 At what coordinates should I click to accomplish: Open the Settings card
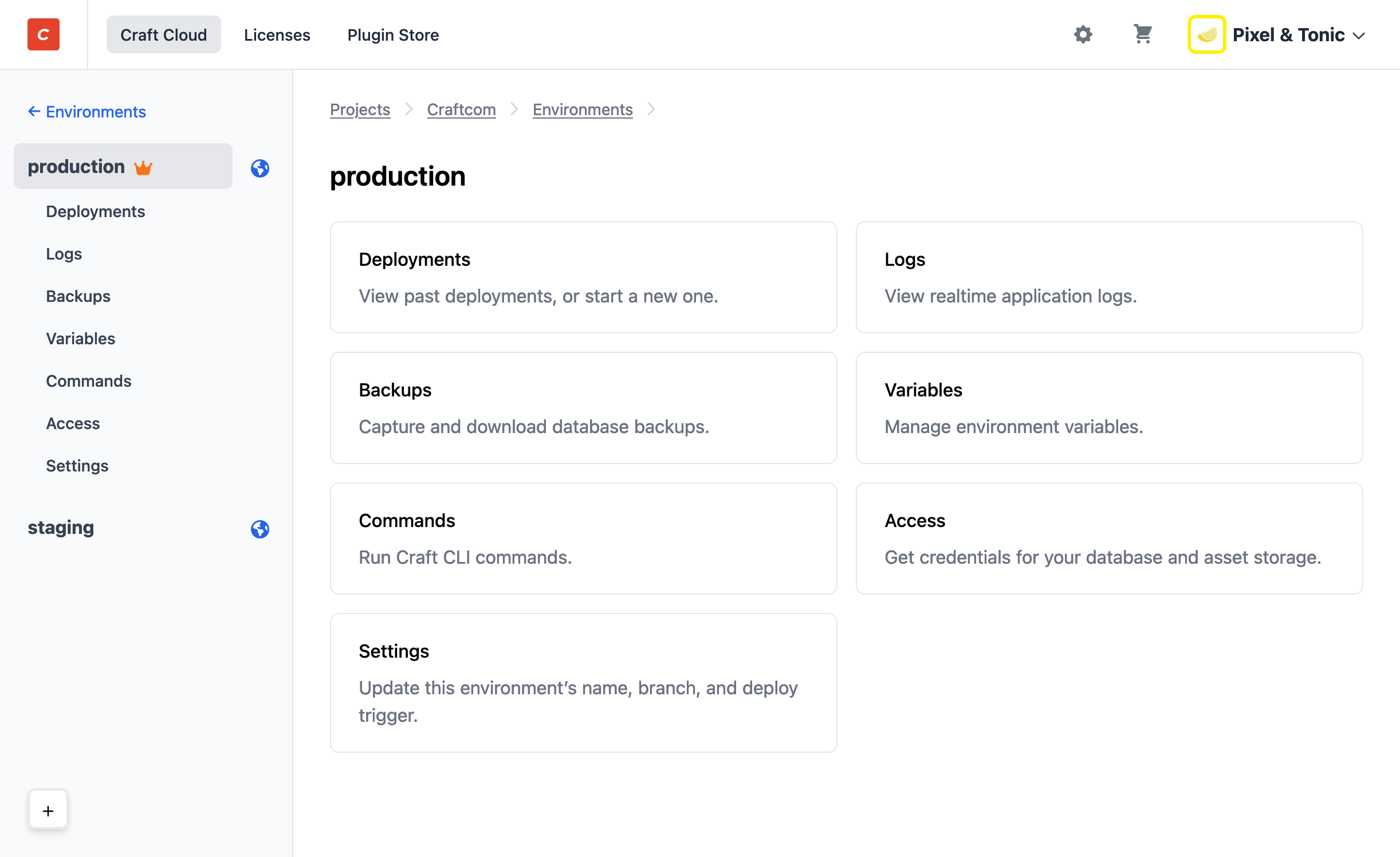pos(583,683)
